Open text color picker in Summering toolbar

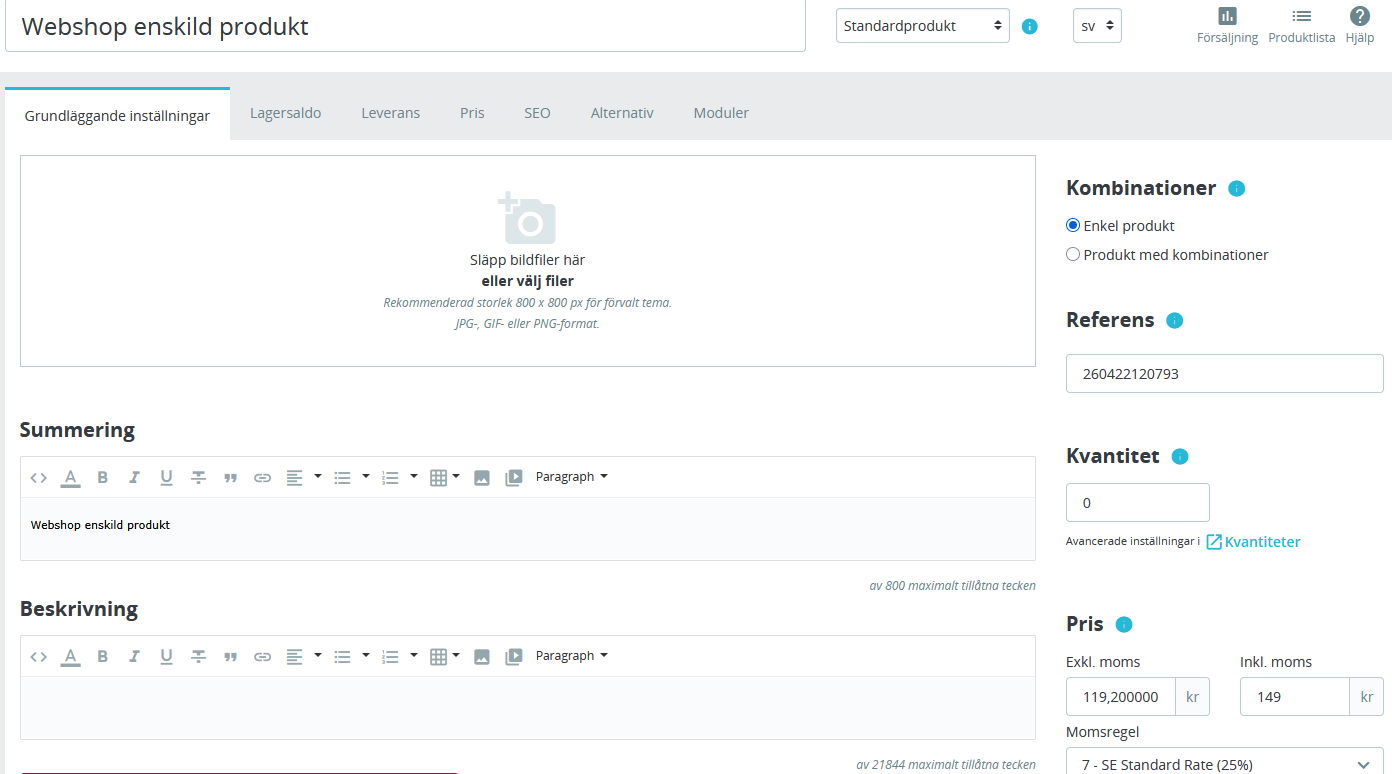pos(70,478)
